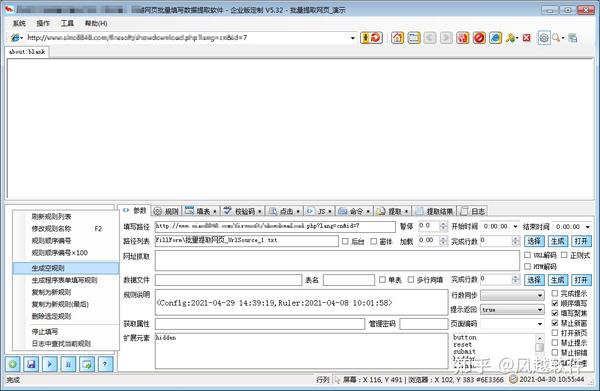Image resolution: width=600 pixels, height=391 pixels.
Task: Open the address bar URL dropdown arrow
Action: [352, 38]
